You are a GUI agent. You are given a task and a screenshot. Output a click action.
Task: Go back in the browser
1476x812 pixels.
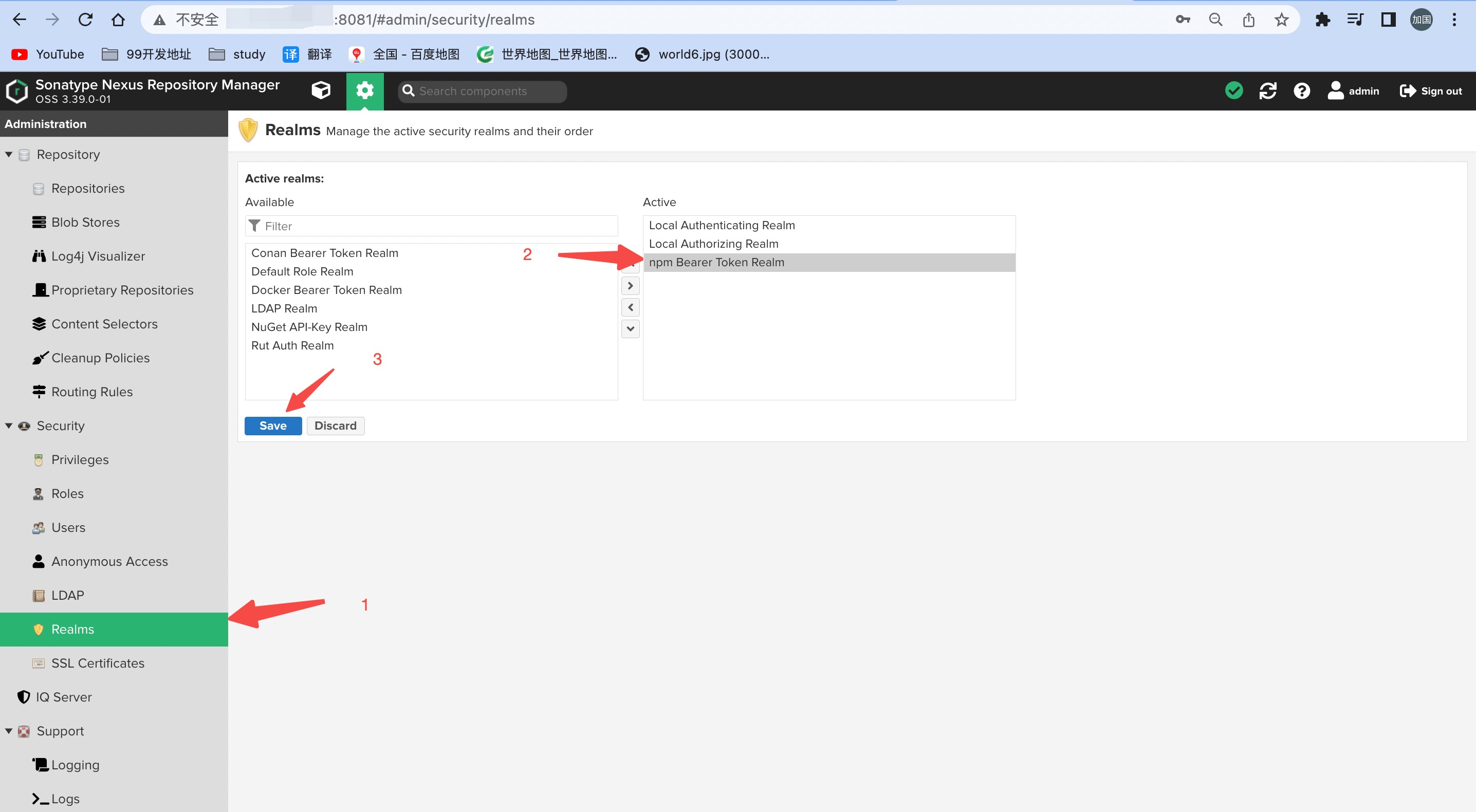20,20
